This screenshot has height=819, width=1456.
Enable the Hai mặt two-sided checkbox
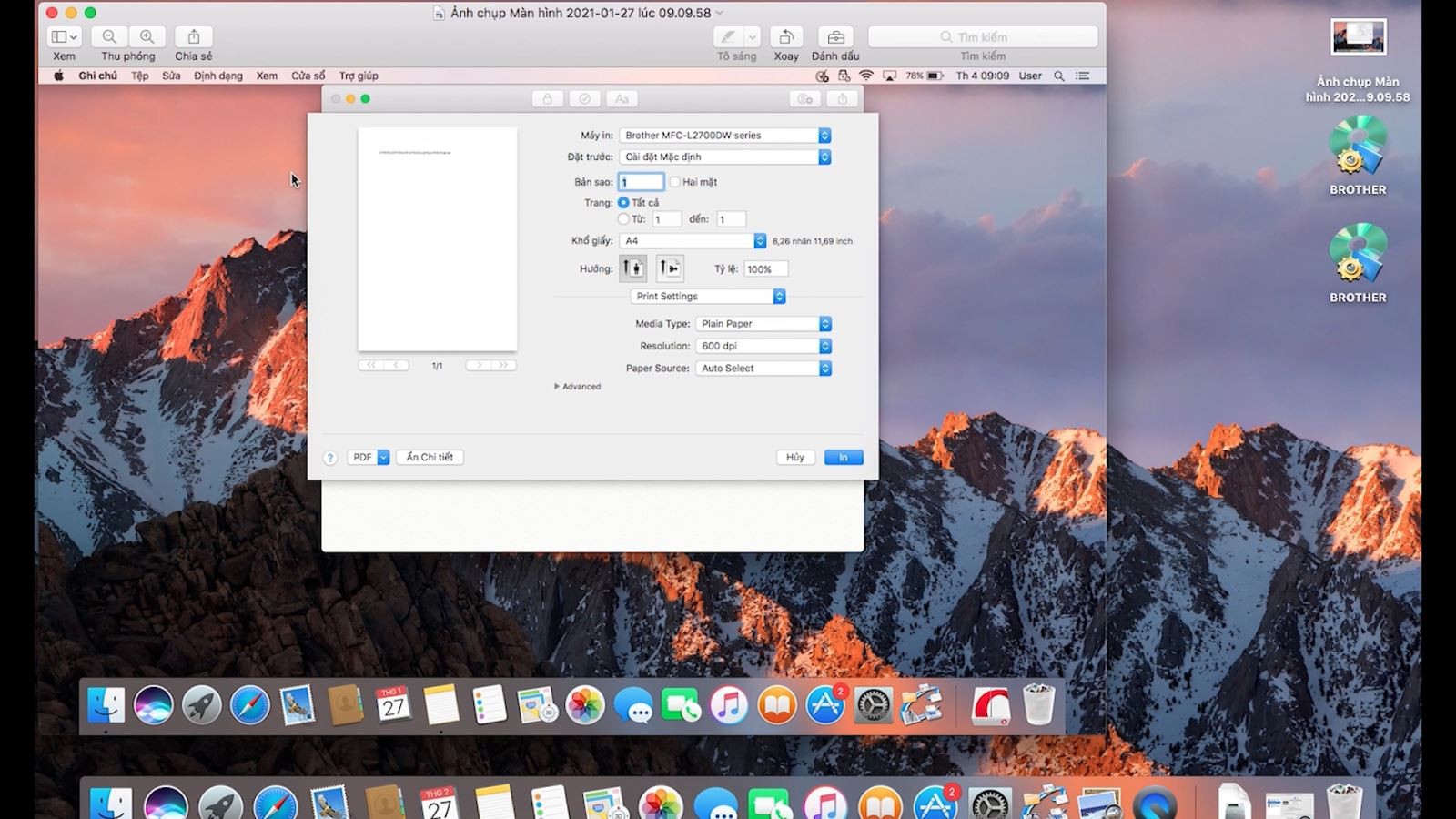tap(674, 182)
